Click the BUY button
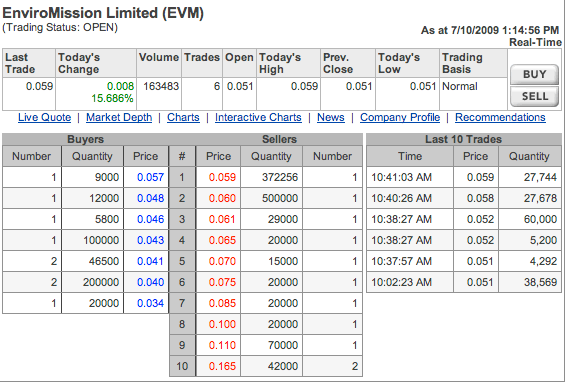The image size is (565, 383). (534, 74)
